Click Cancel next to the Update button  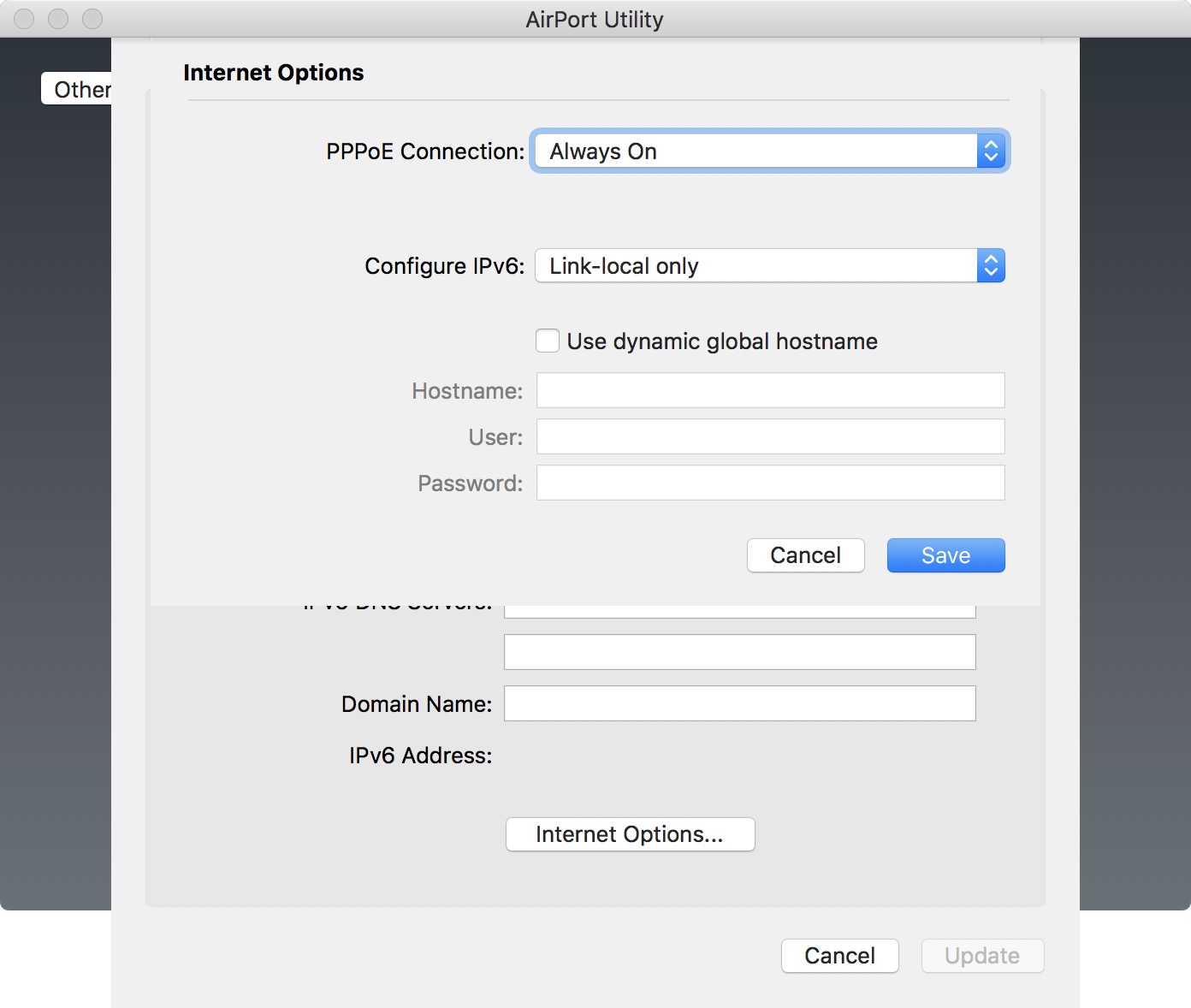[x=840, y=956]
